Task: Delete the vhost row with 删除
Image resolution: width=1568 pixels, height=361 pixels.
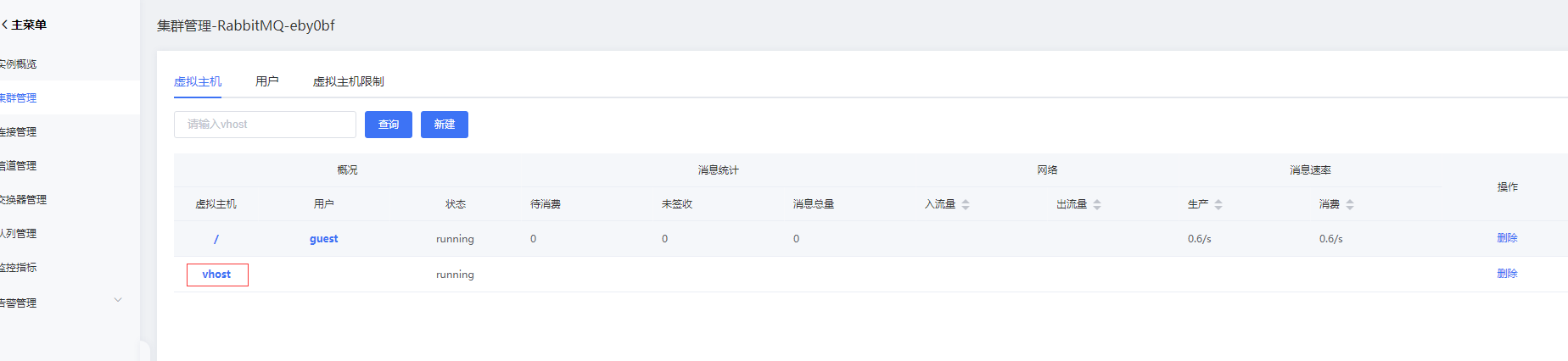Action: (1507, 274)
